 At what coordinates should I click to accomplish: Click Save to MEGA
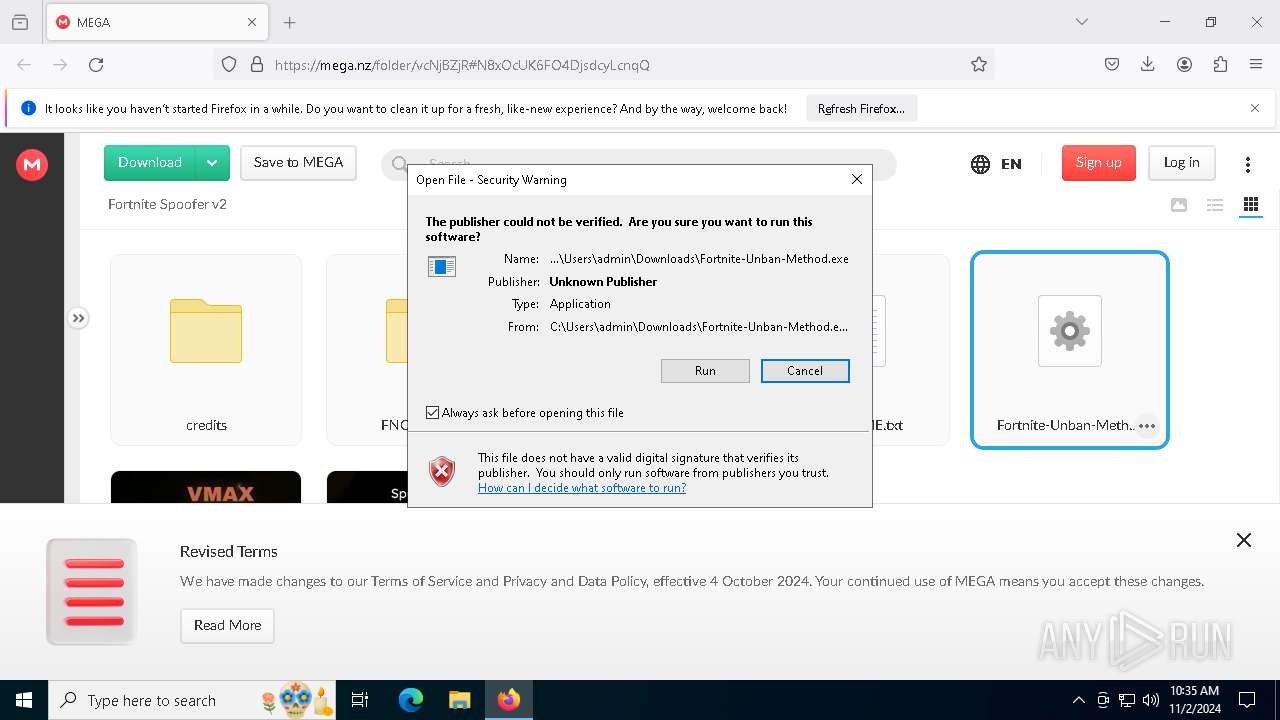pyautogui.click(x=298, y=163)
